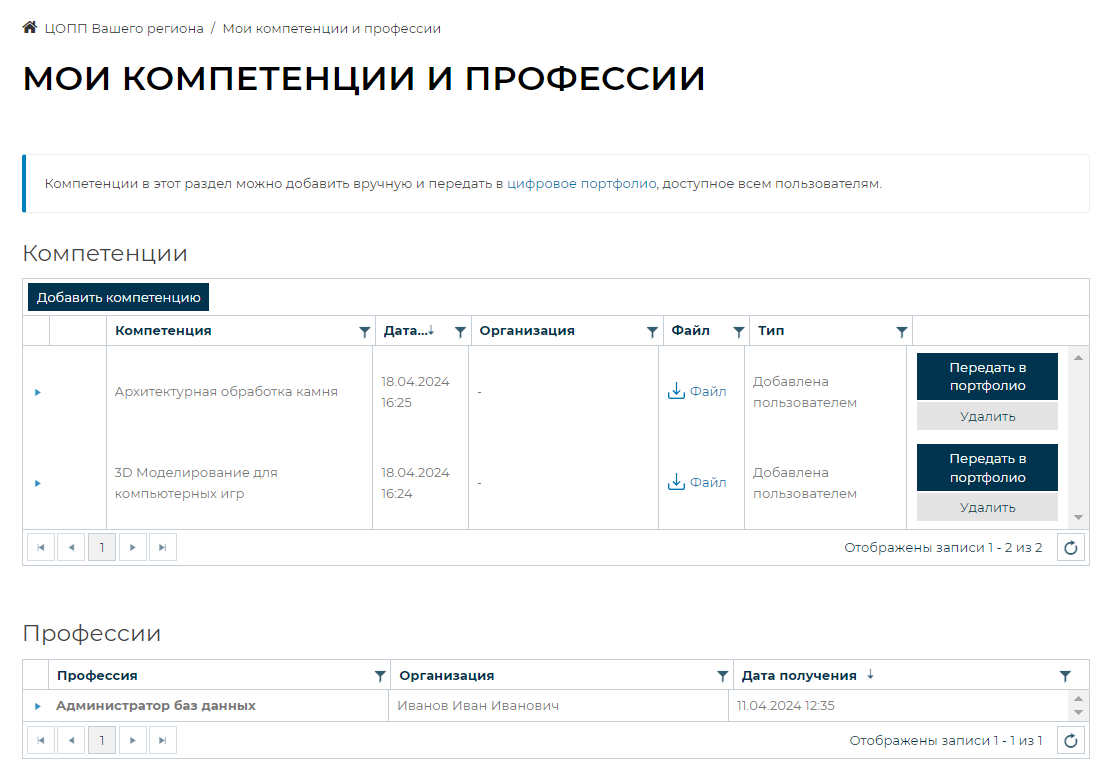Delete the Архитектурная обработка камня competency
This screenshot has width=1112, height=766.
point(987,416)
